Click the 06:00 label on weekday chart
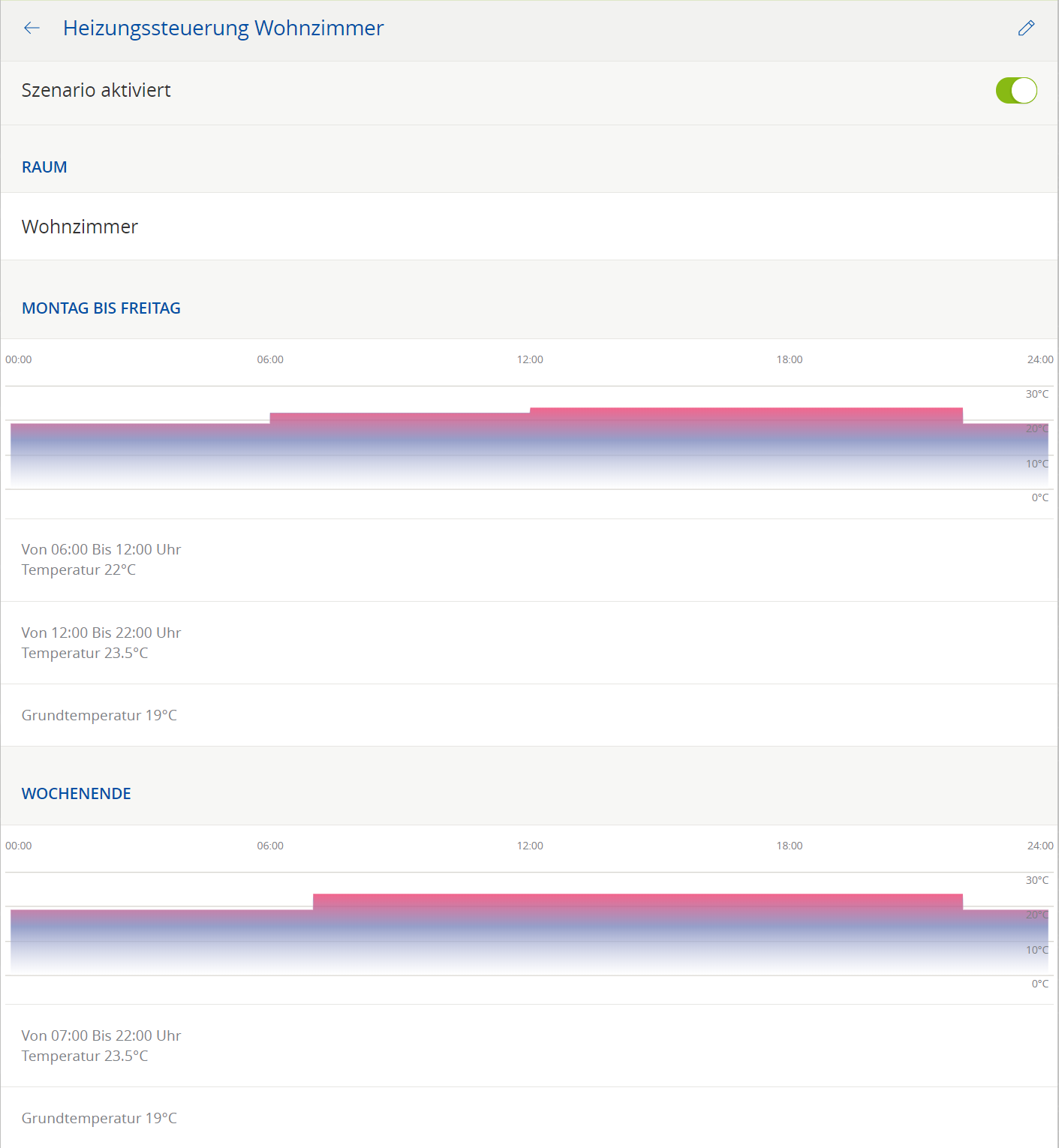This screenshot has width=1059, height=1148. [270, 360]
